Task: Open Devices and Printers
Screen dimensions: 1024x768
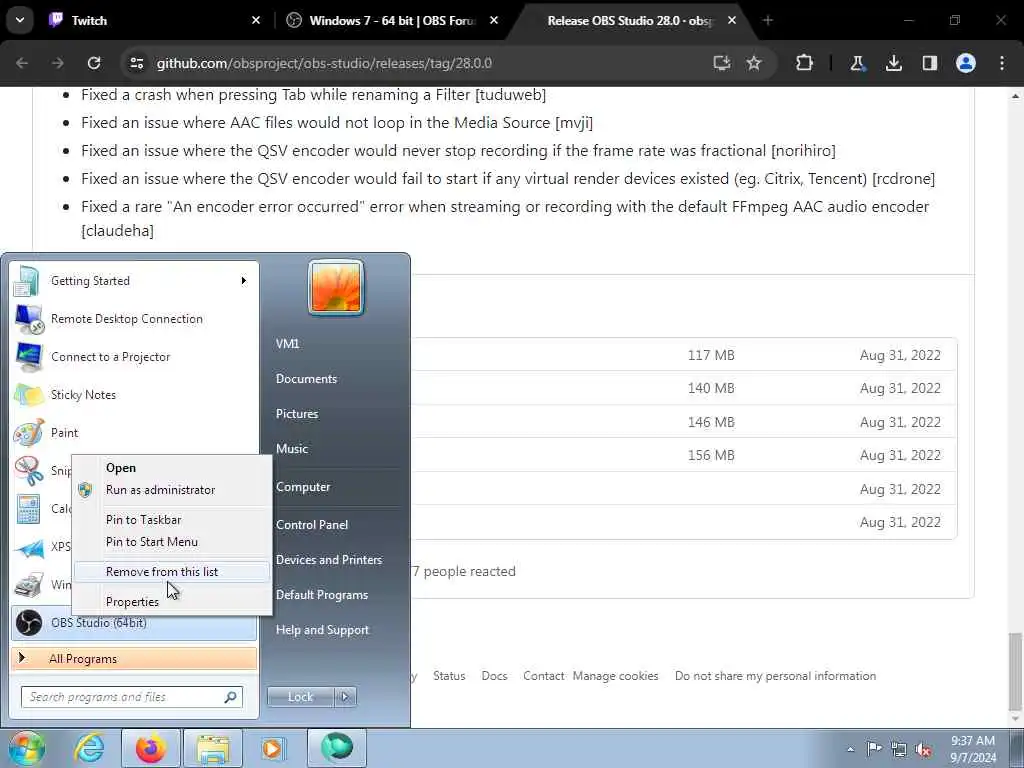Action: [329, 560]
